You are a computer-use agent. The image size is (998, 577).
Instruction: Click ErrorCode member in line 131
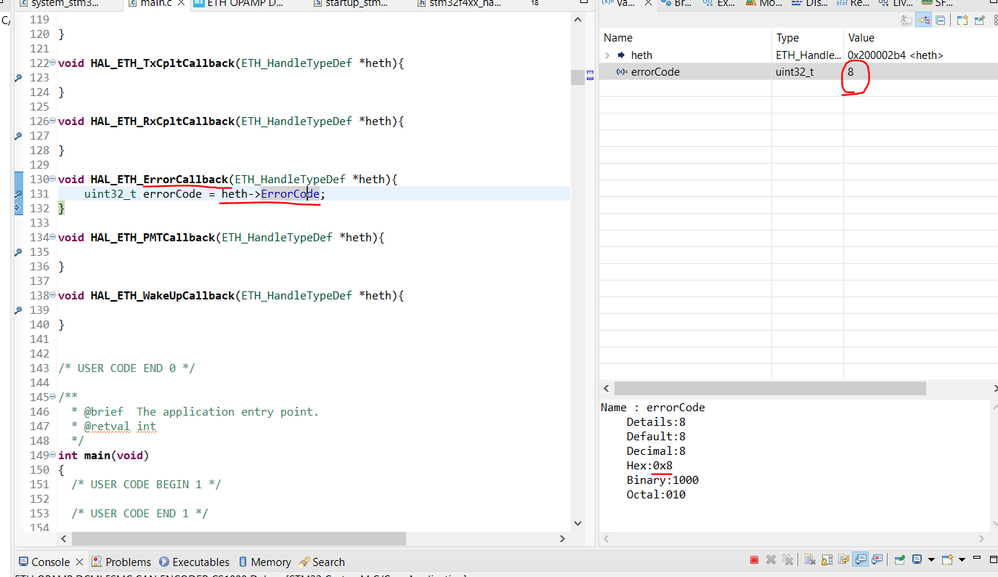pos(290,194)
